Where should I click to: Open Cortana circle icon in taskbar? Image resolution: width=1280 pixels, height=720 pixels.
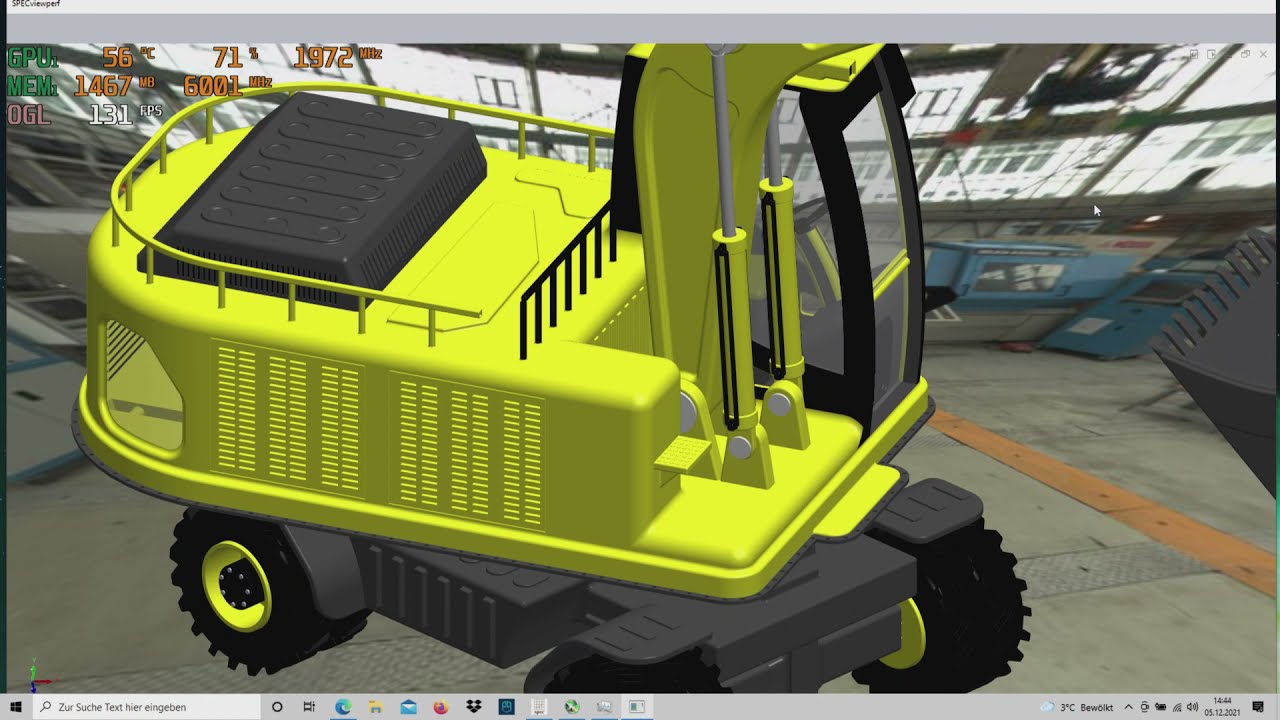[x=277, y=707]
